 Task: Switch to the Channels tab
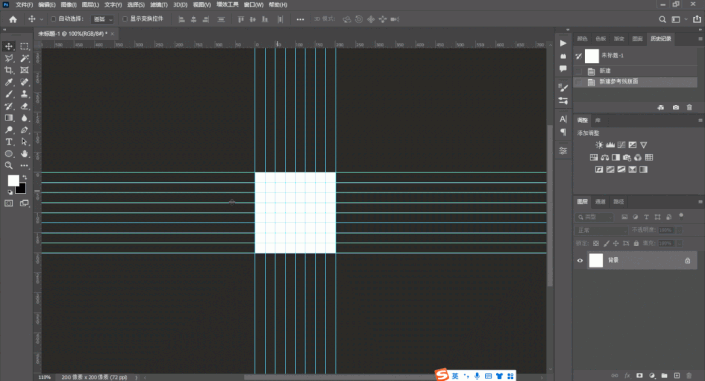tap(600, 202)
